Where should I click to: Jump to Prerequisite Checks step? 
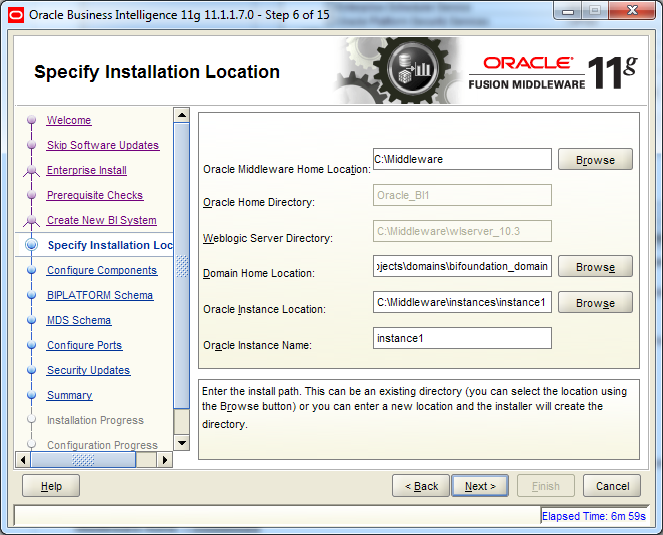(x=95, y=195)
